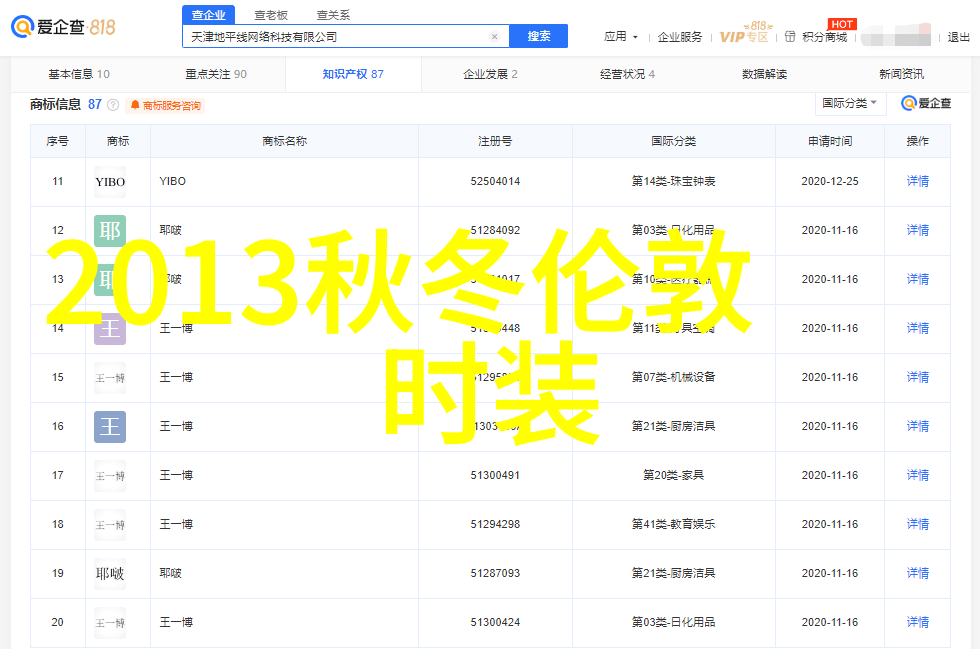Open the 国际分类 filter dropdown
The width and height of the screenshot is (980, 649).
[850, 103]
